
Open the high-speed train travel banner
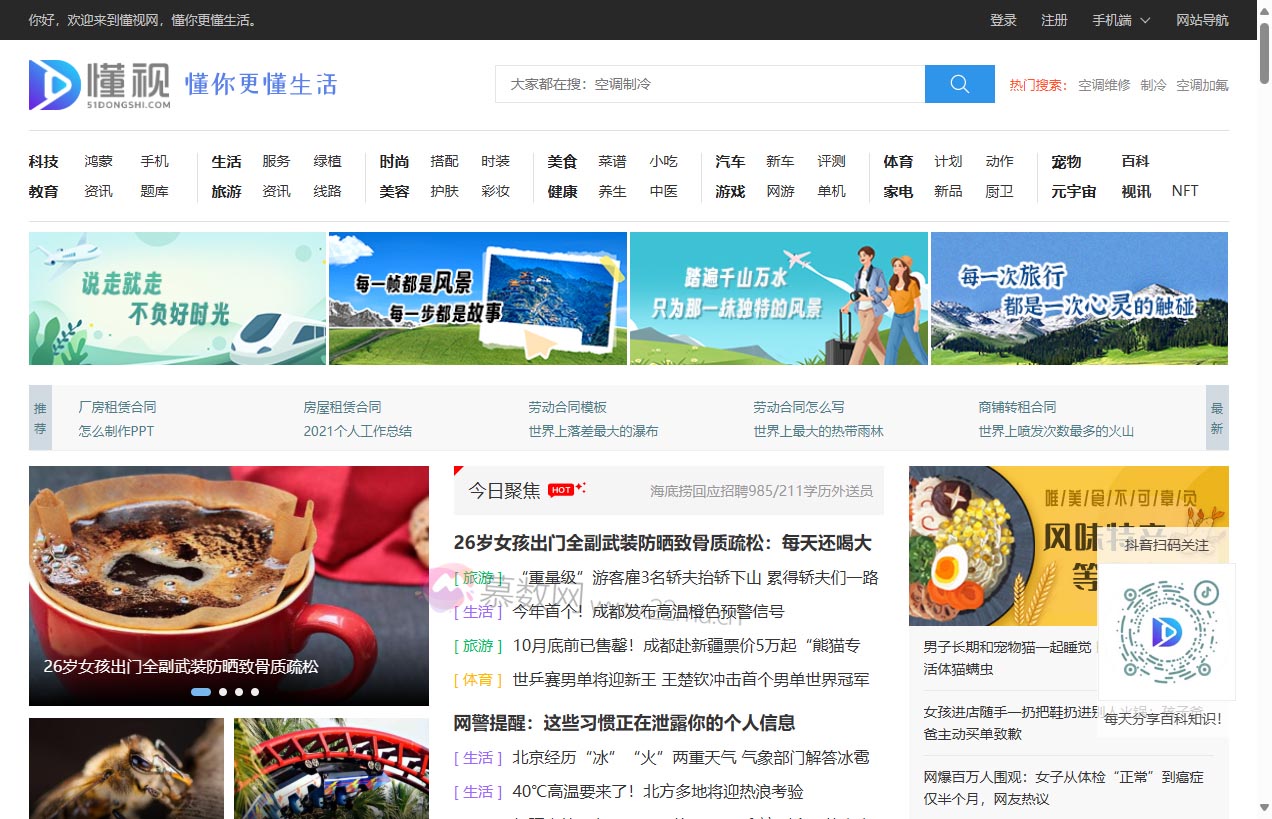tap(177, 299)
